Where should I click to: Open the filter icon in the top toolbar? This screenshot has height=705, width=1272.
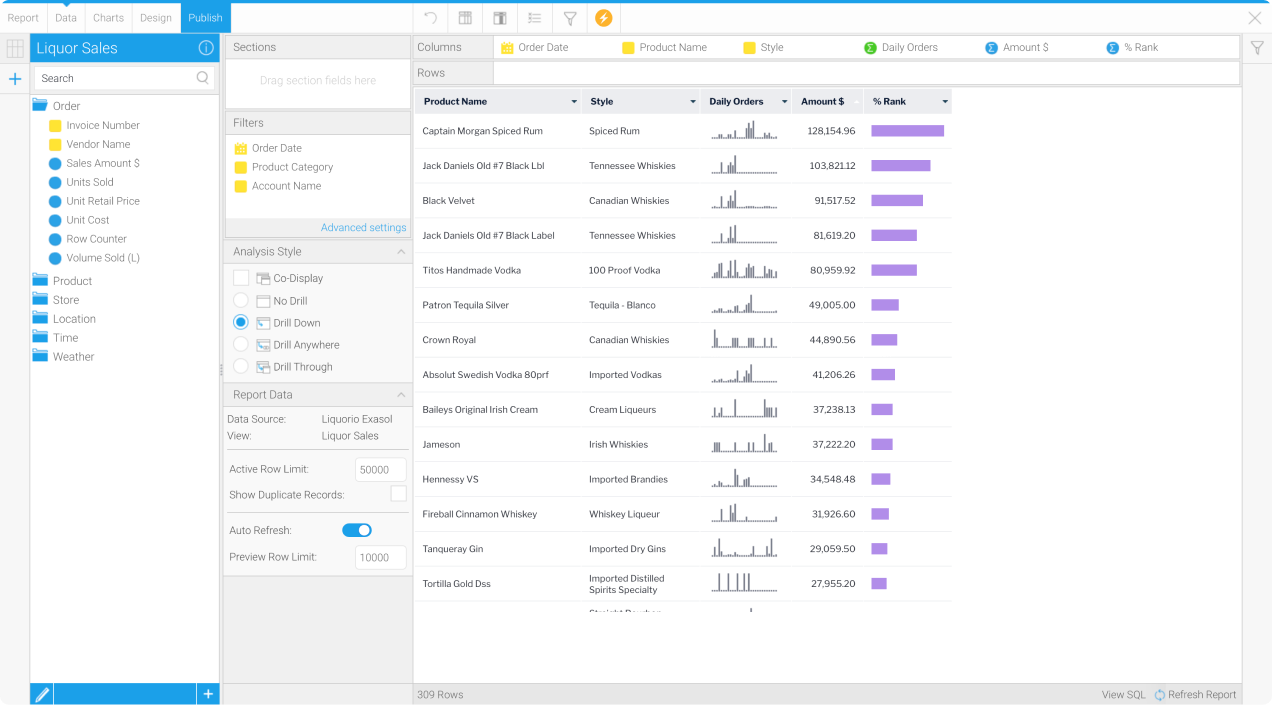click(568, 17)
